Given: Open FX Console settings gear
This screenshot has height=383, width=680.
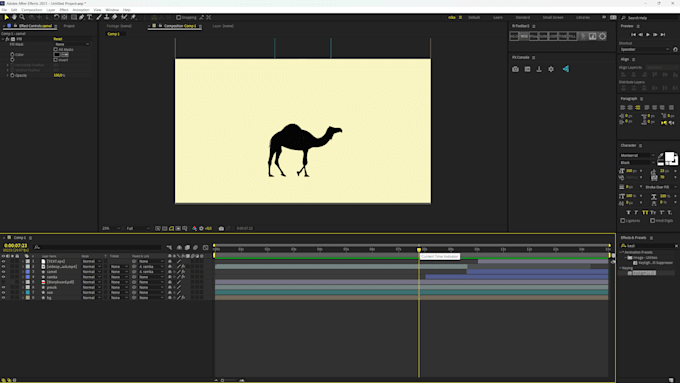Looking at the screenshot, I should (x=551, y=69).
